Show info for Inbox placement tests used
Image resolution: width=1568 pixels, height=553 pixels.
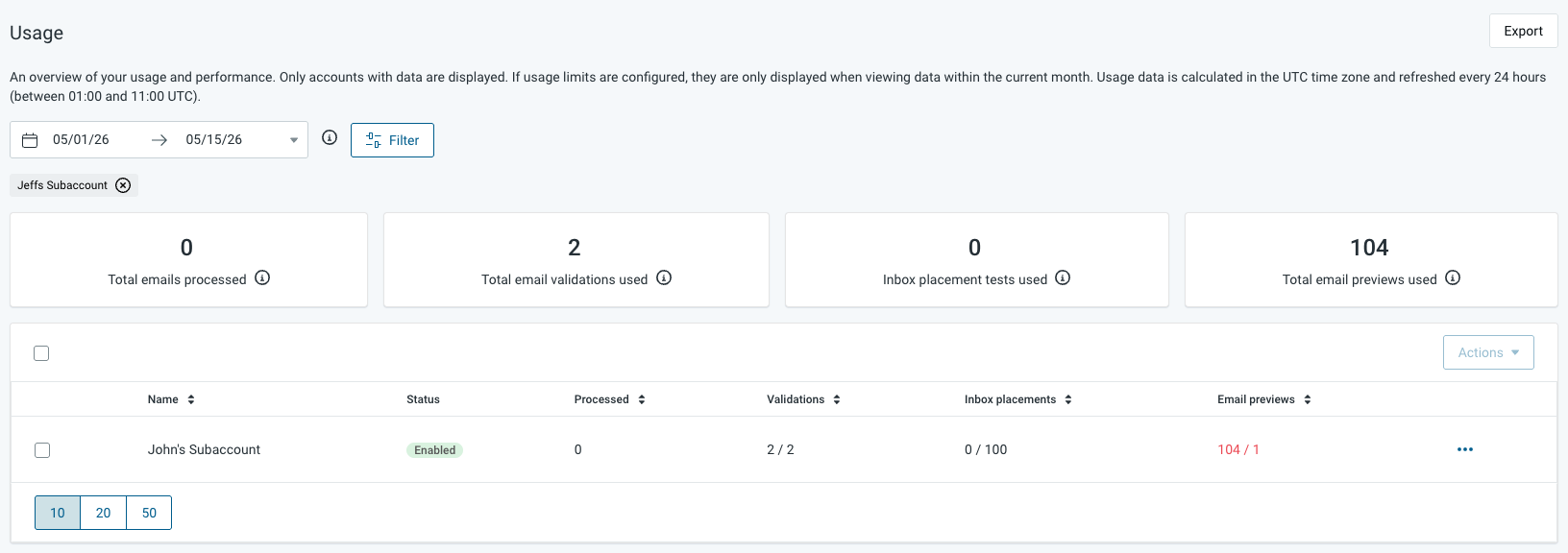click(x=1063, y=278)
